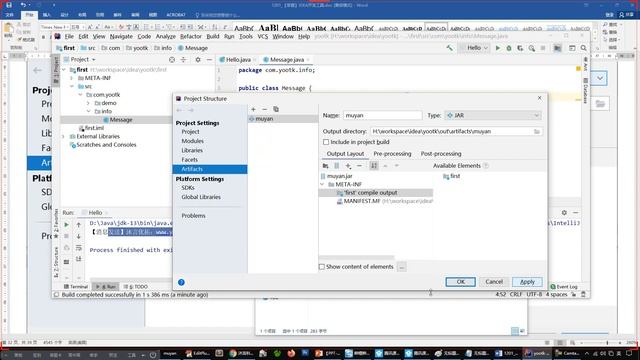The image size is (640, 360).
Task: Remove the selected element from the output layout
Action: point(359,166)
